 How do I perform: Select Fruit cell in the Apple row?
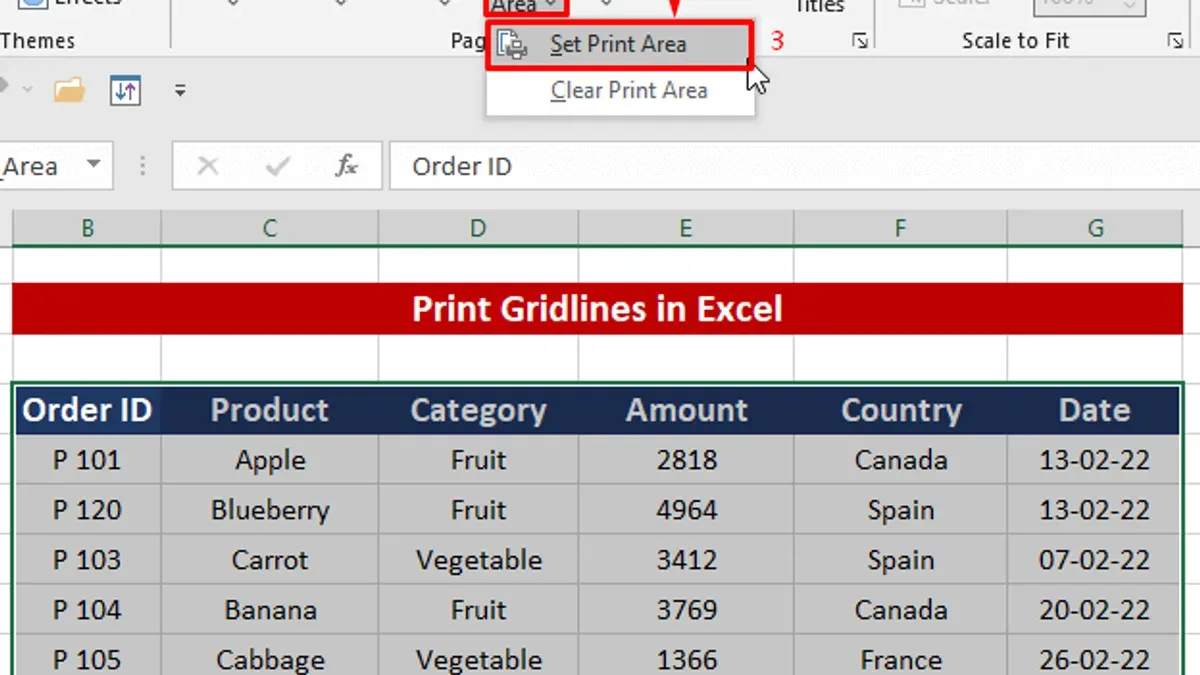478,460
